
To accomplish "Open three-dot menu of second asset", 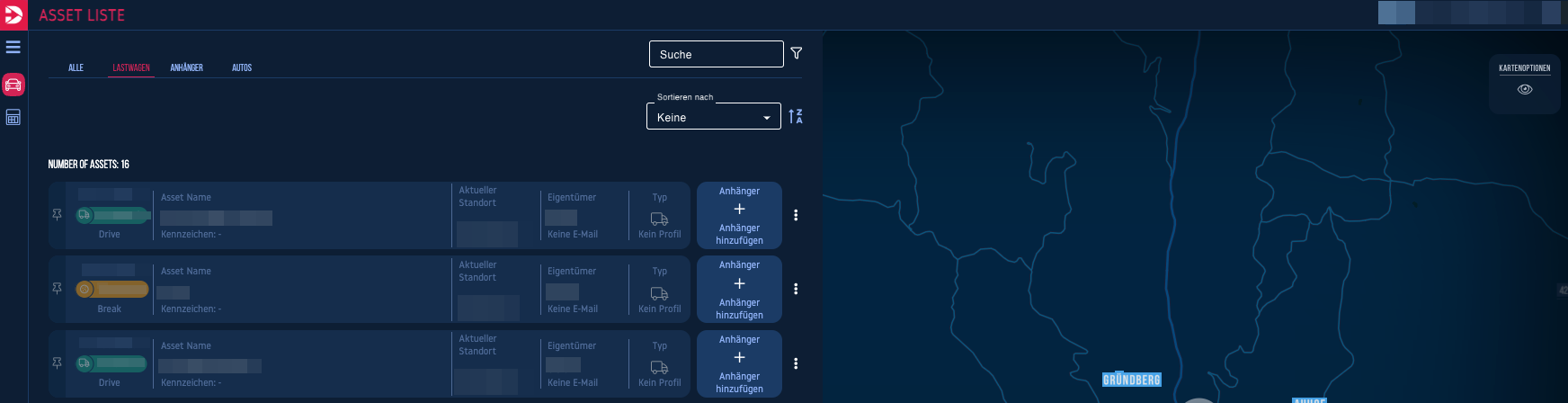I will pos(796,289).
